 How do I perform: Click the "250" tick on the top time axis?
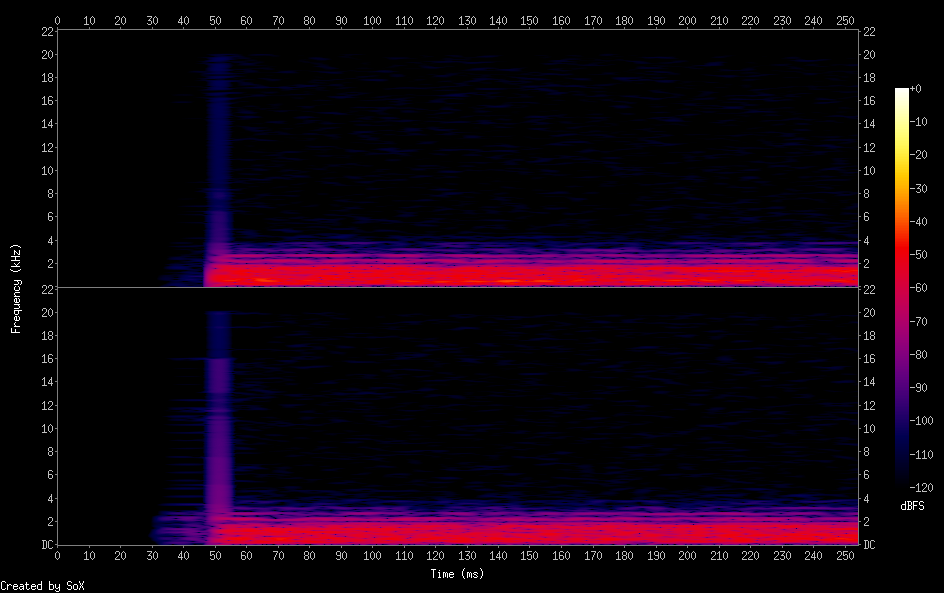coord(845,20)
